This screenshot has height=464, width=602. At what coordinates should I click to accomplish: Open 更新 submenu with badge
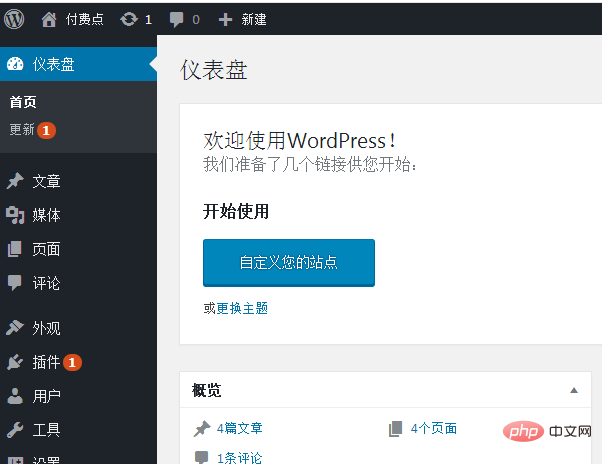pos(23,130)
